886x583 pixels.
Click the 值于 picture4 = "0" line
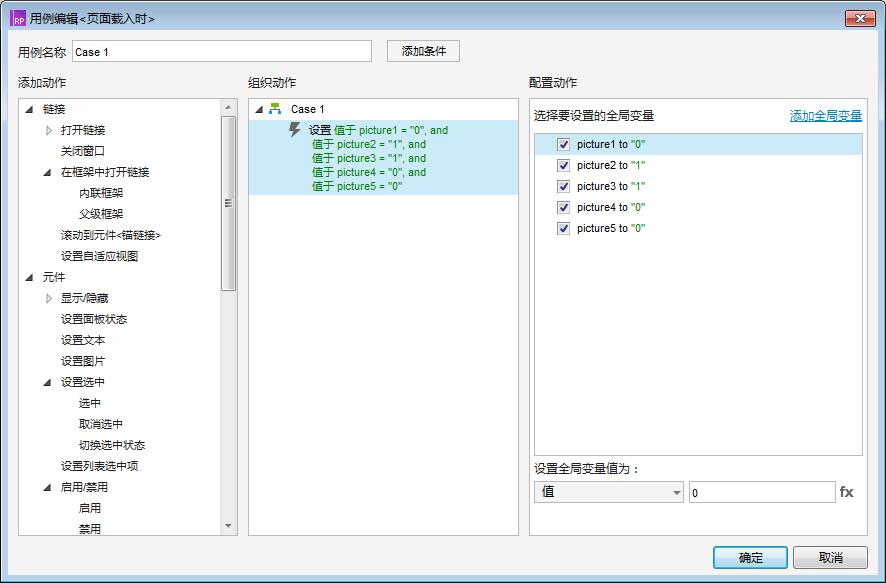click(369, 172)
